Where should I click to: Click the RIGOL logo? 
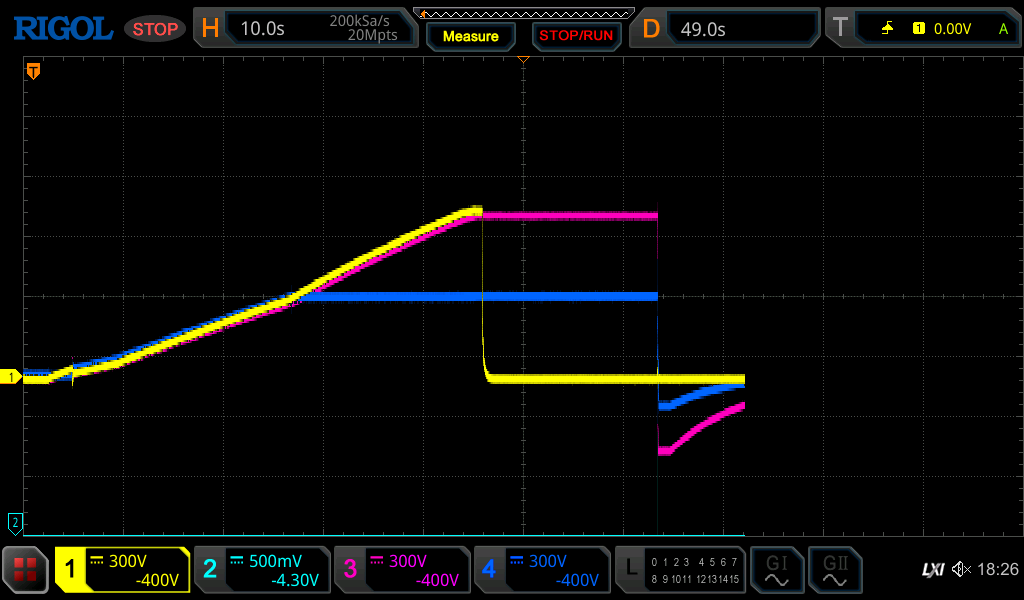[62, 29]
